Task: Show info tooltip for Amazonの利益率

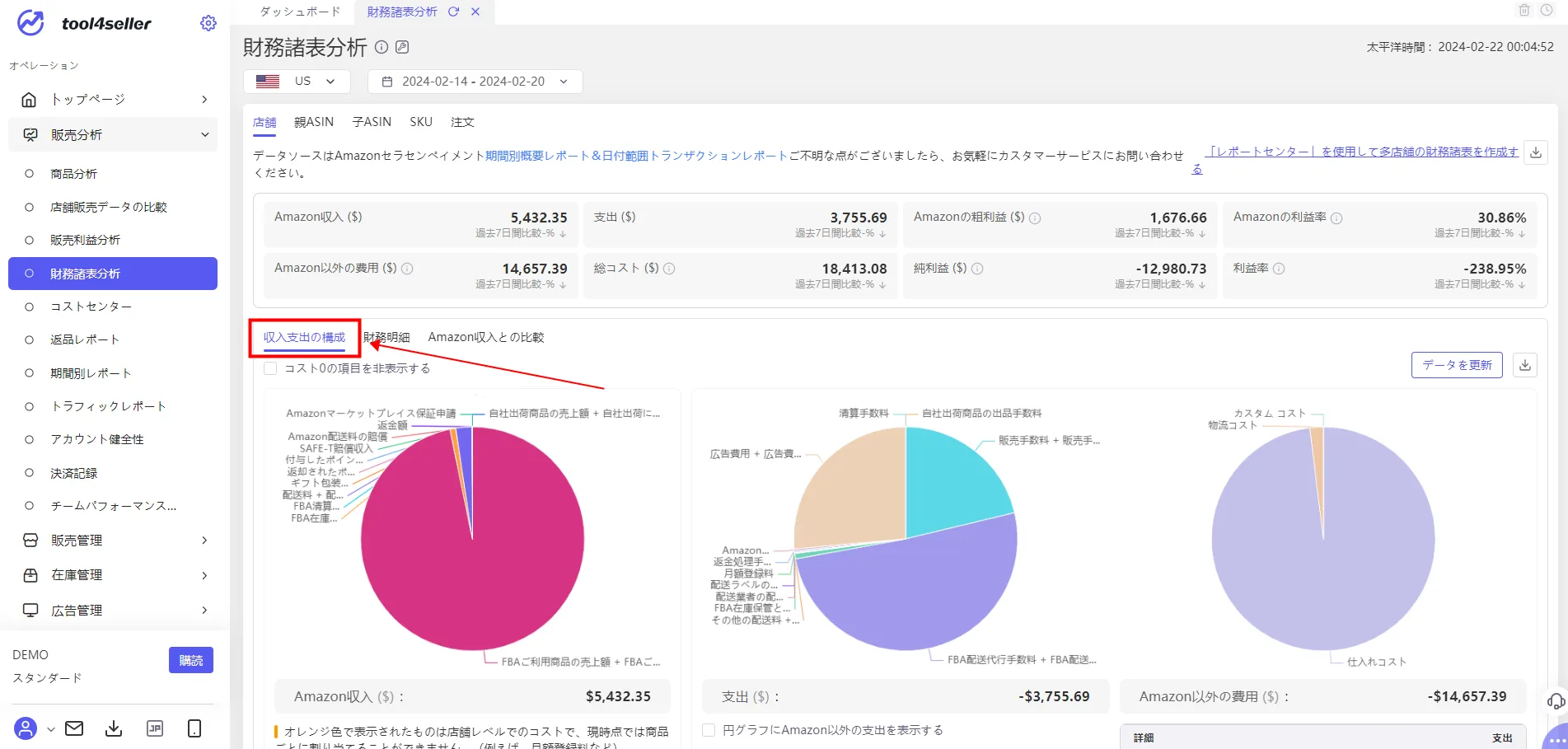Action: click(x=1336, y=218)
